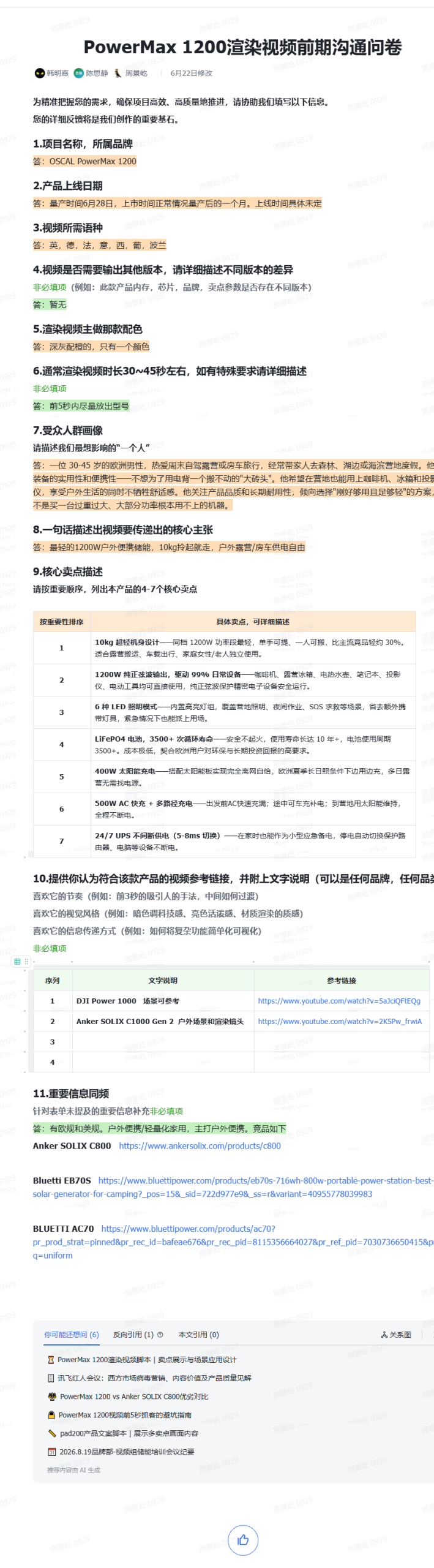Click the author name 陈思静

[97, 73]
